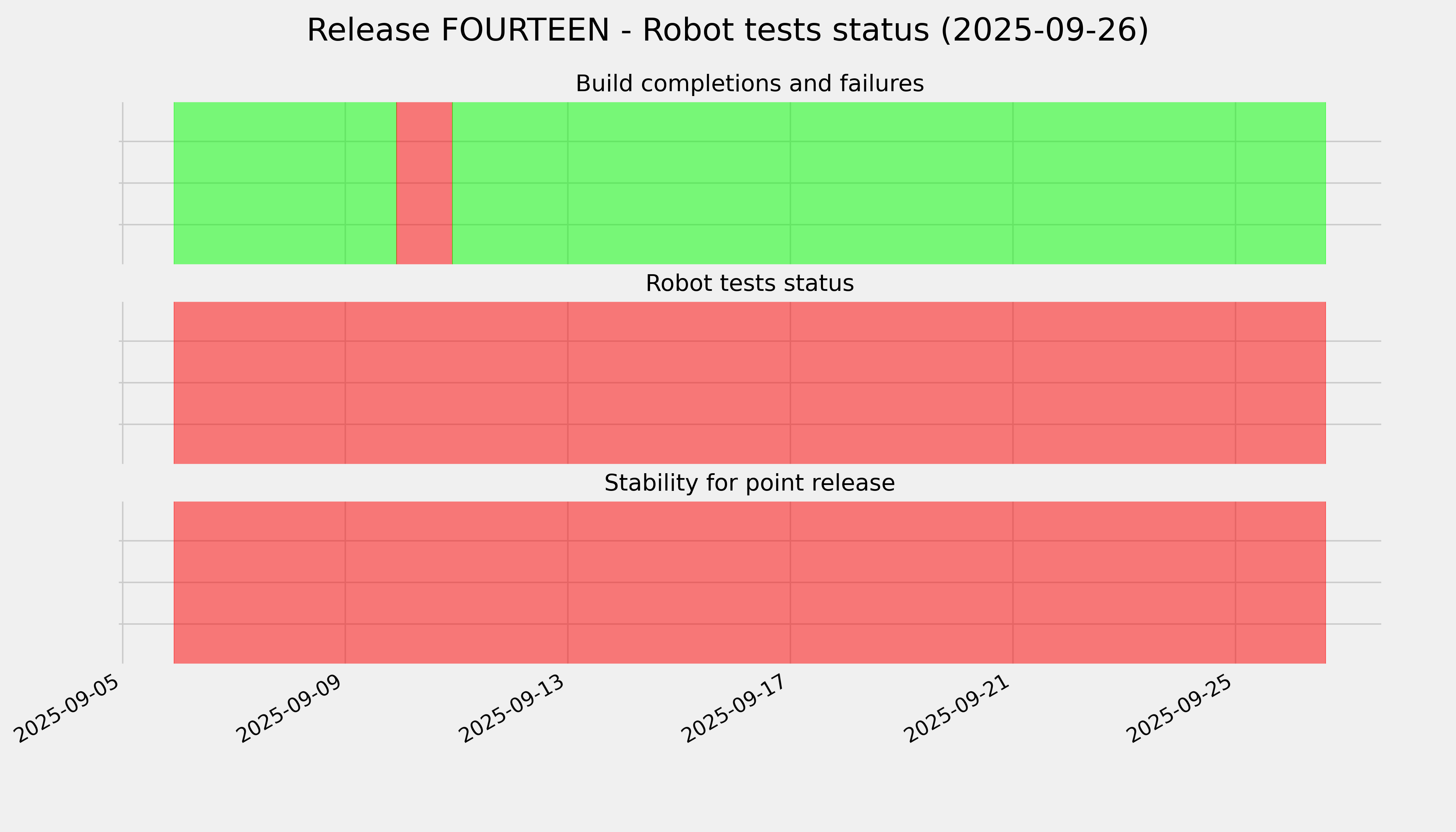Click the red failure segment in the Build chart

pyautogui.click(x=424, y=183)
